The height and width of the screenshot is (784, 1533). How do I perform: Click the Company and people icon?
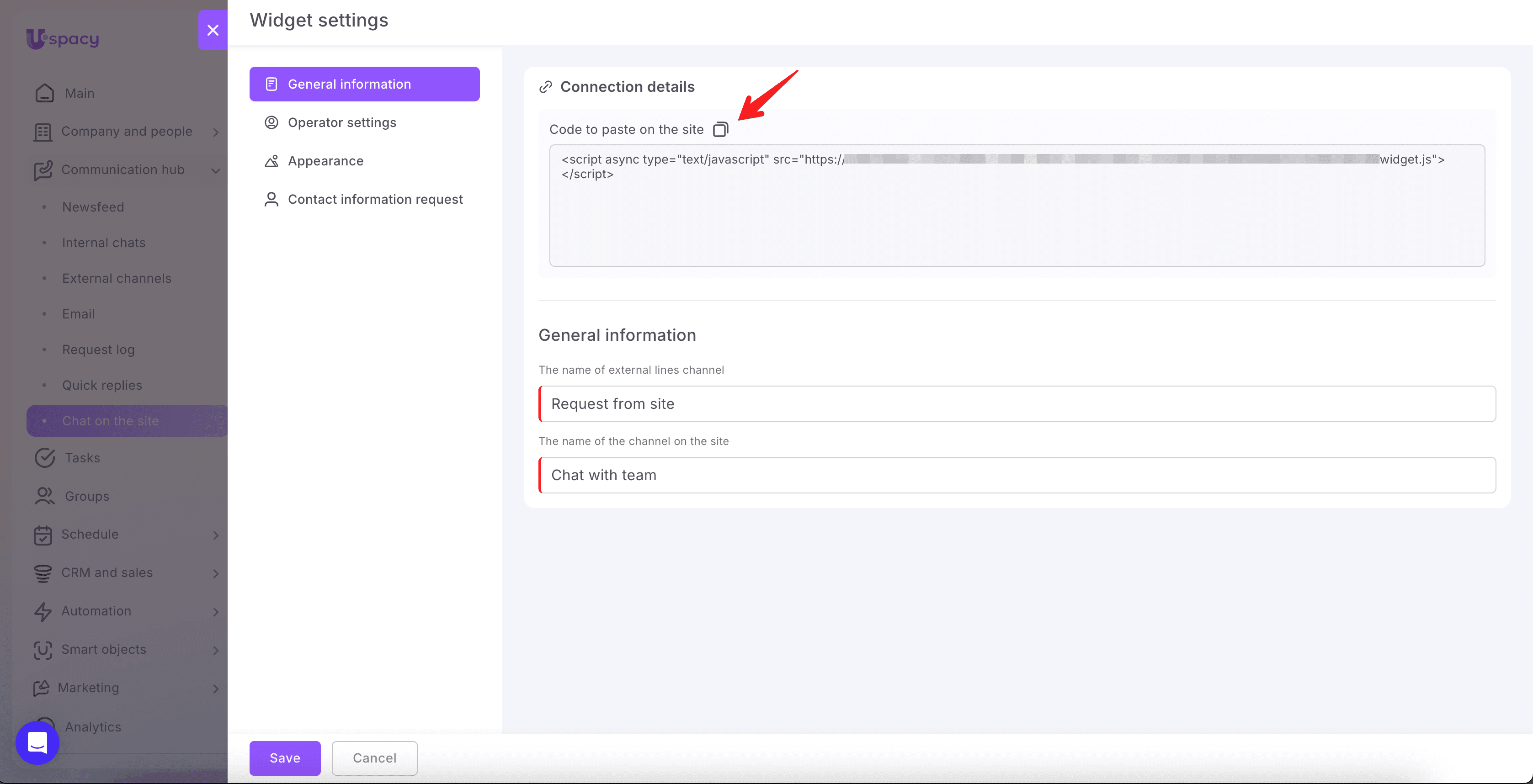coord(43,132)
